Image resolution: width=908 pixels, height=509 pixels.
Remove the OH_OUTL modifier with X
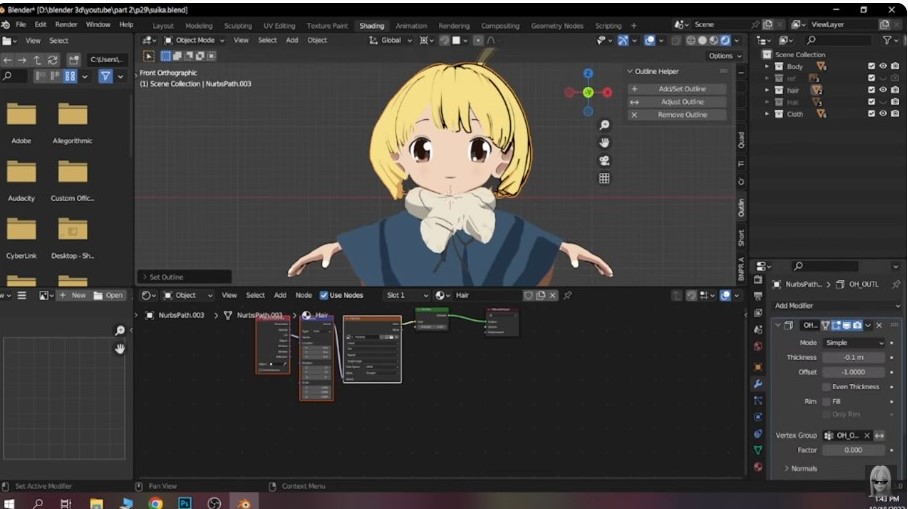879,325
